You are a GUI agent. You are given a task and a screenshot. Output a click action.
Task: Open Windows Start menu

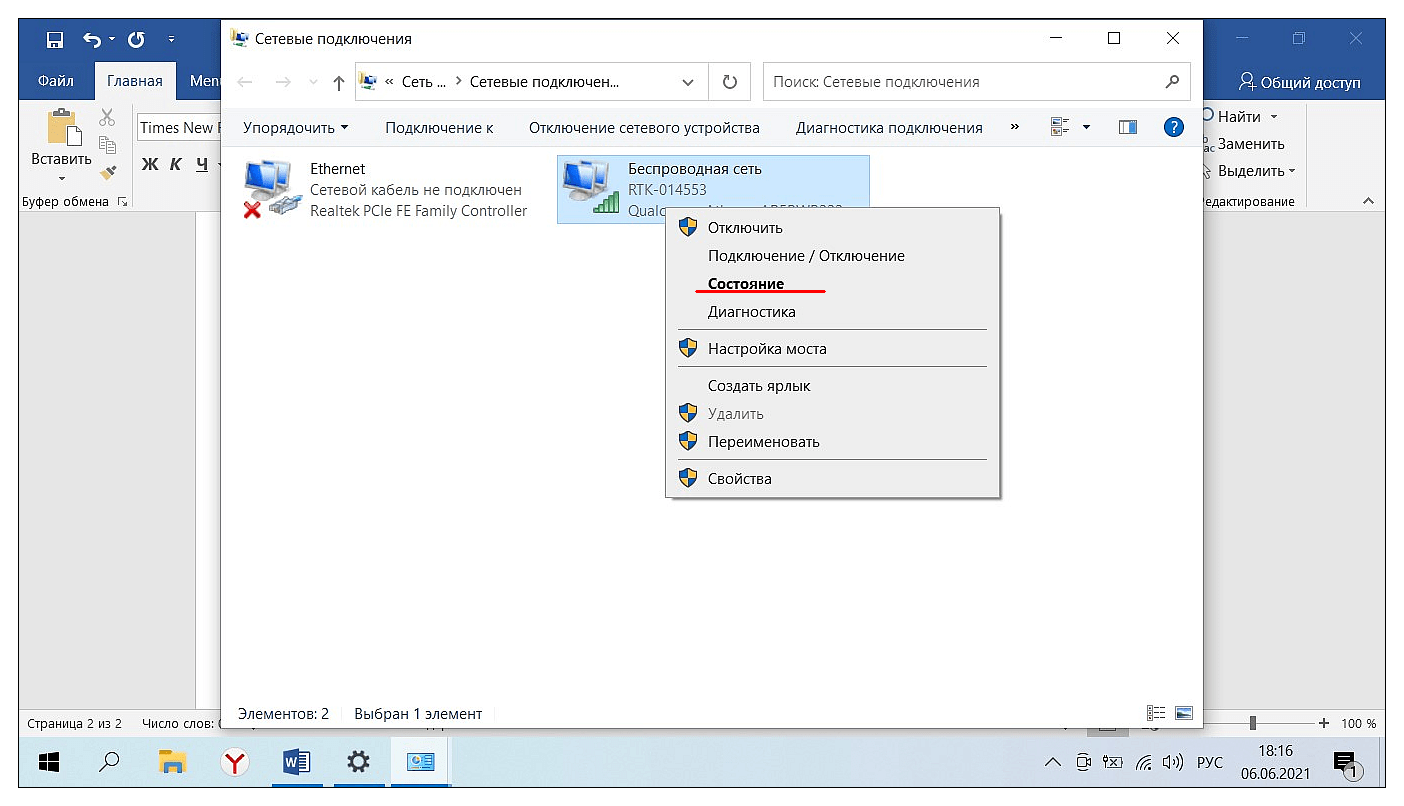point(48,763)
